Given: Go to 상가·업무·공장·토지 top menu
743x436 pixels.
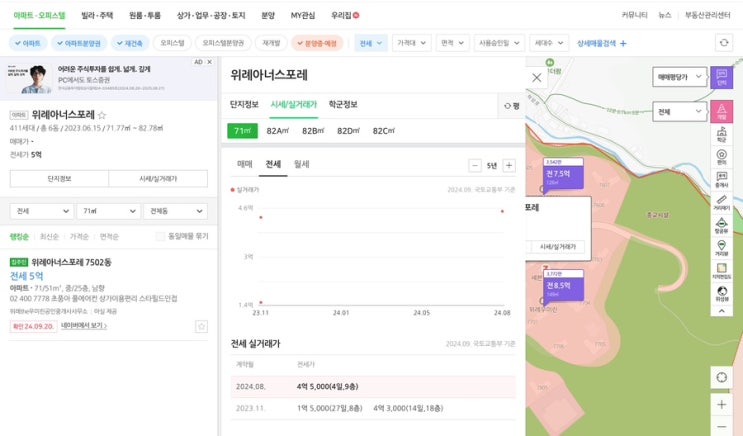Looking at the screenshot, I should click(x=211, y=15).
